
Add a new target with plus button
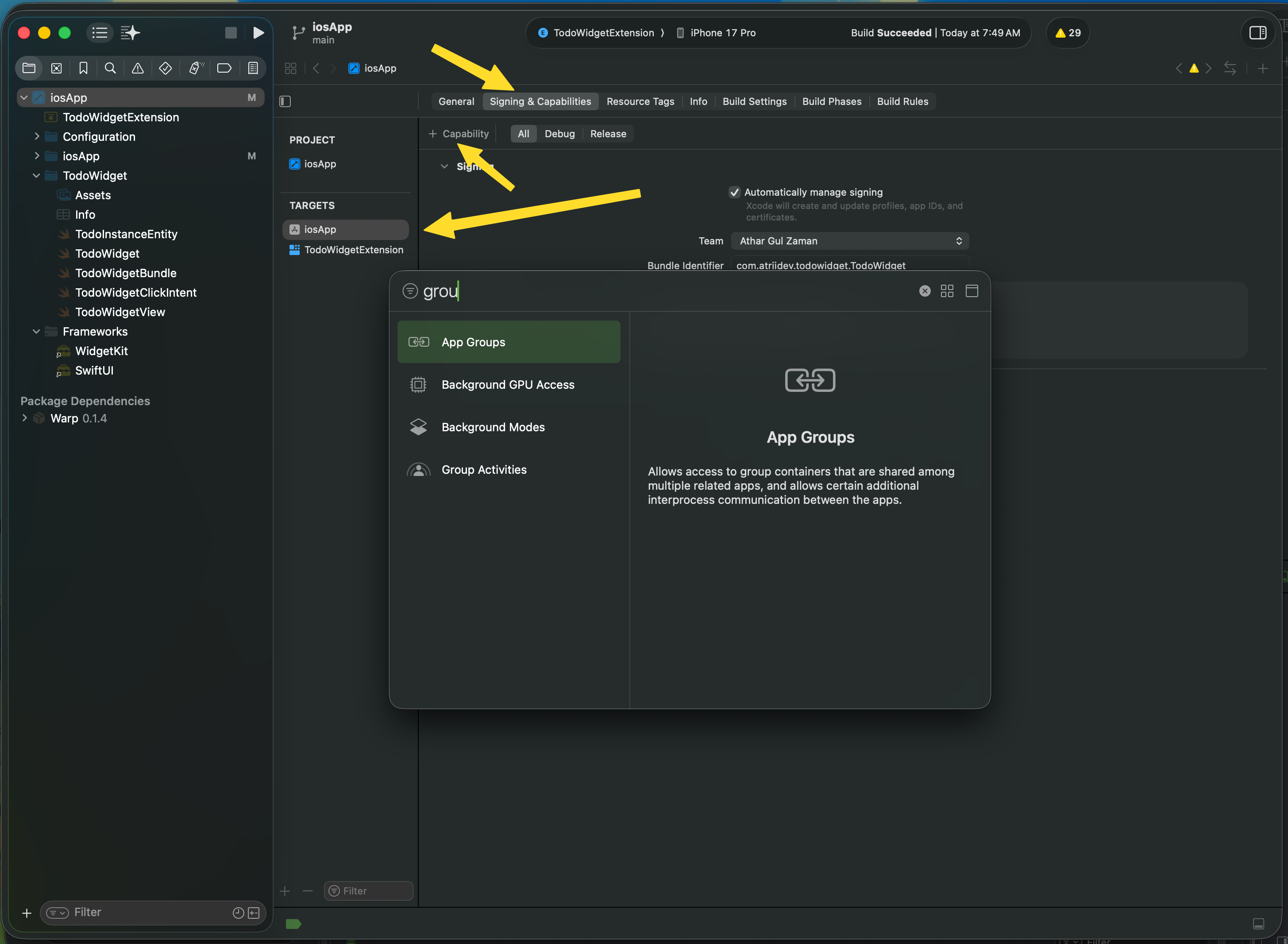click(x=285, y=891)
